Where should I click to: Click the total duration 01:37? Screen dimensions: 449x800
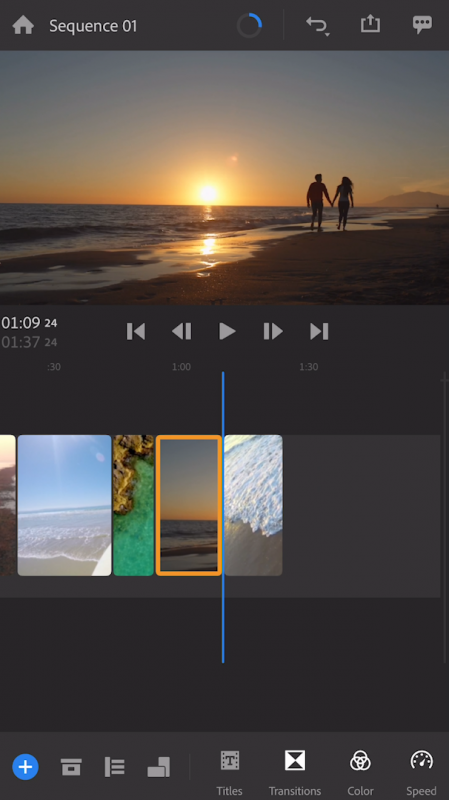[29, 342]
